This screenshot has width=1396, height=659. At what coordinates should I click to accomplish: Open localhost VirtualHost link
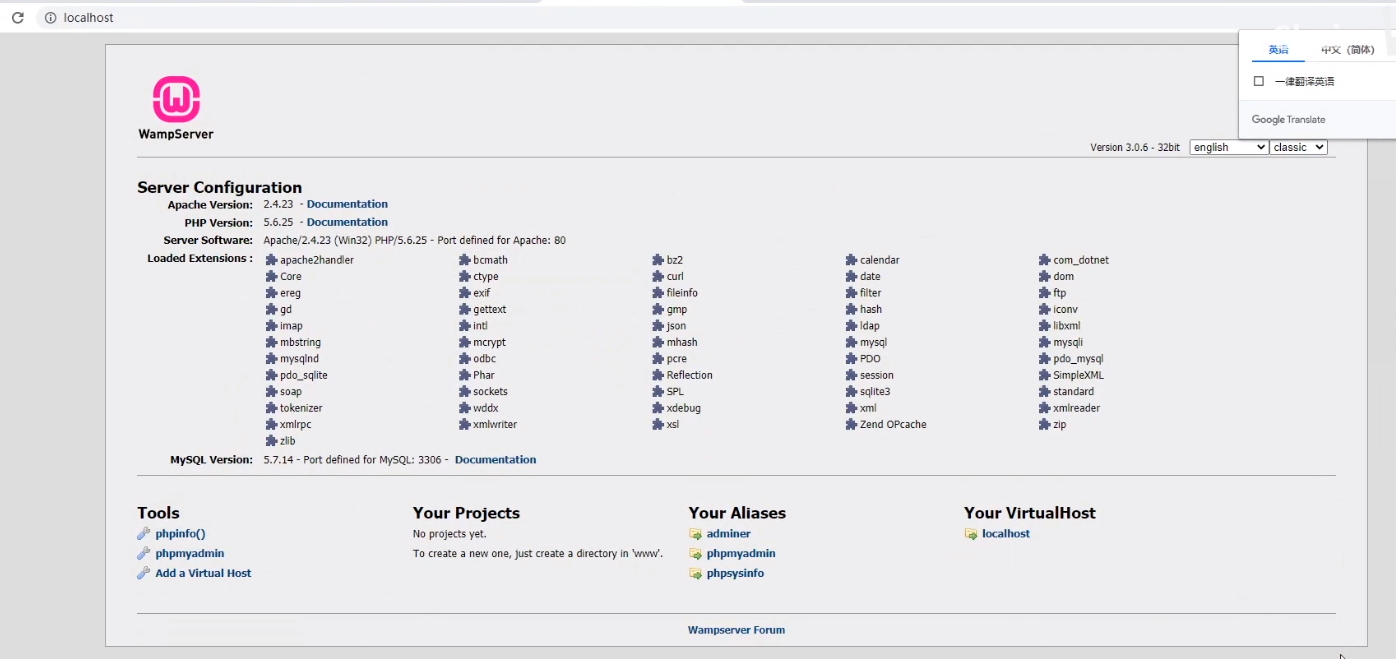(x=1006, y=534)
